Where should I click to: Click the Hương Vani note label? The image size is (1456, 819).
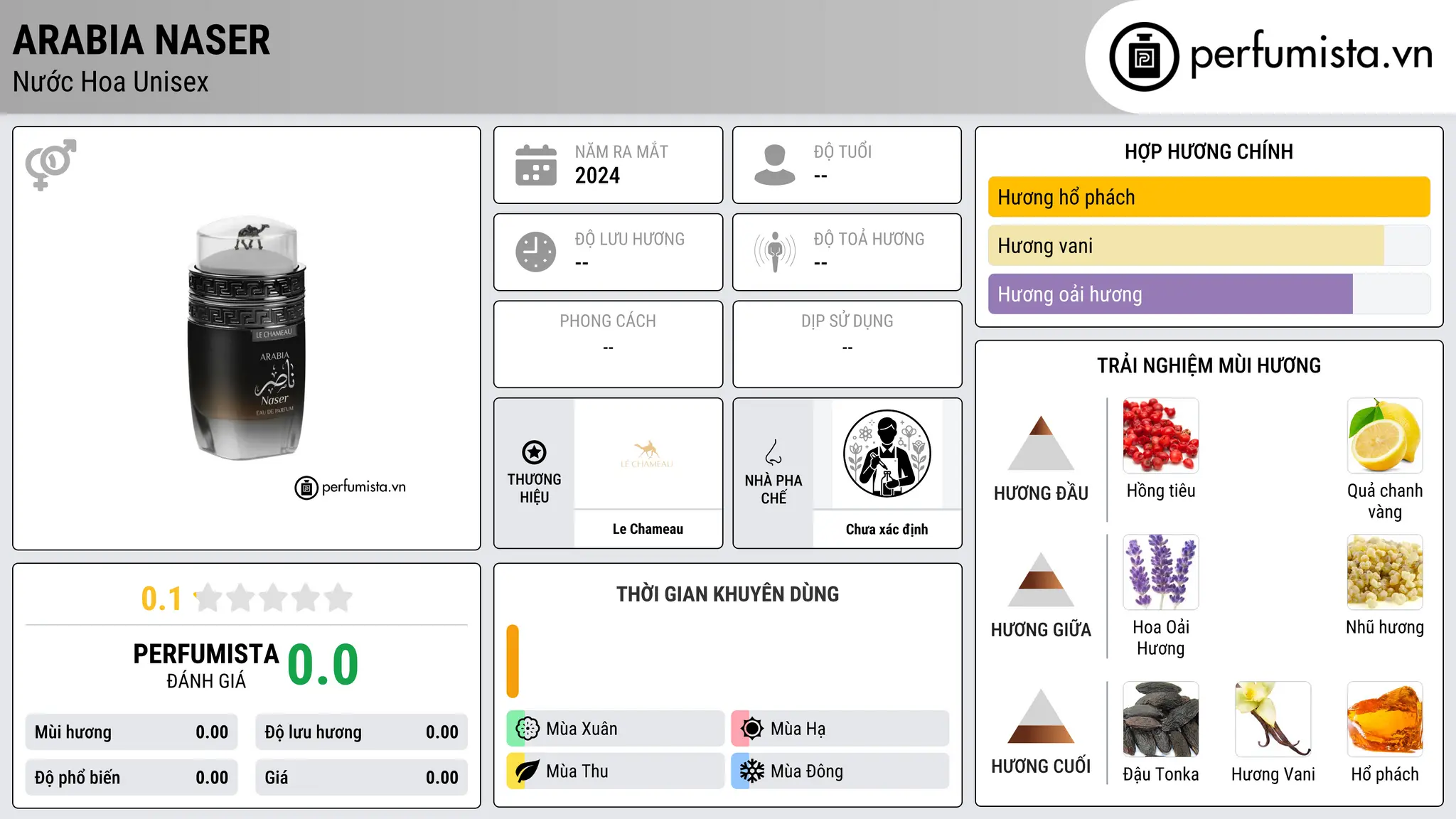pos(1273,775)
